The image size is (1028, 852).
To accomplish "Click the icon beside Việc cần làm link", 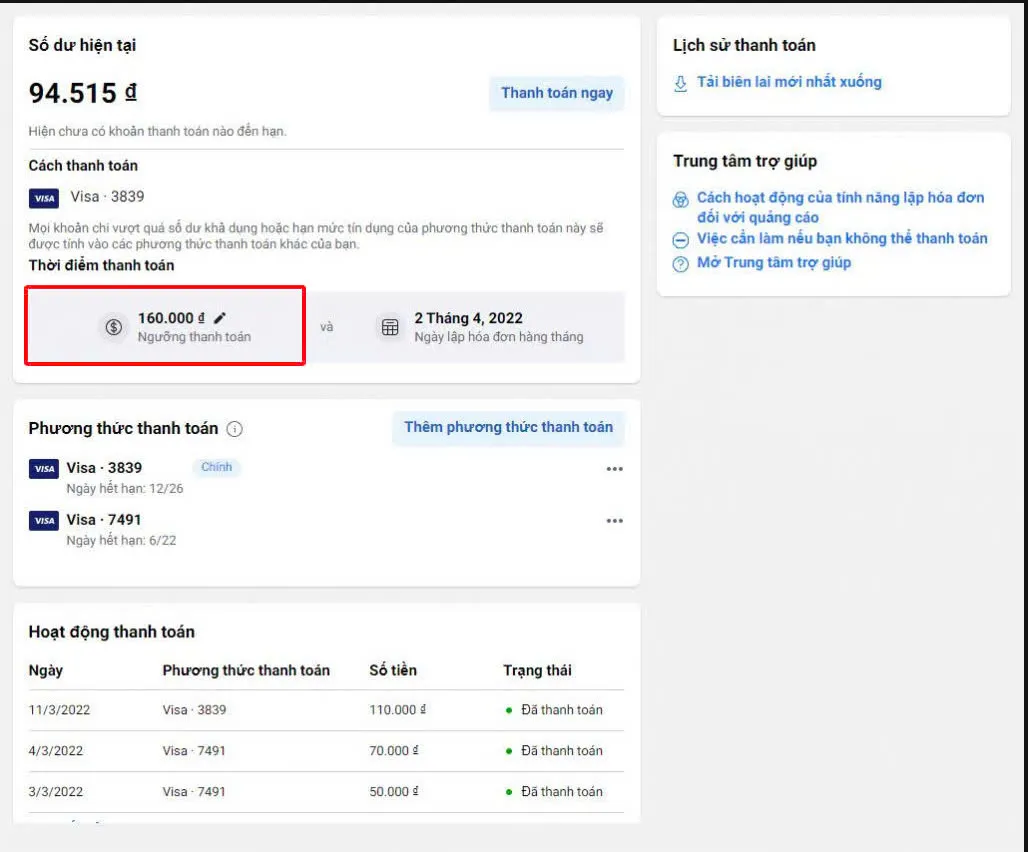I will [681, 240].
